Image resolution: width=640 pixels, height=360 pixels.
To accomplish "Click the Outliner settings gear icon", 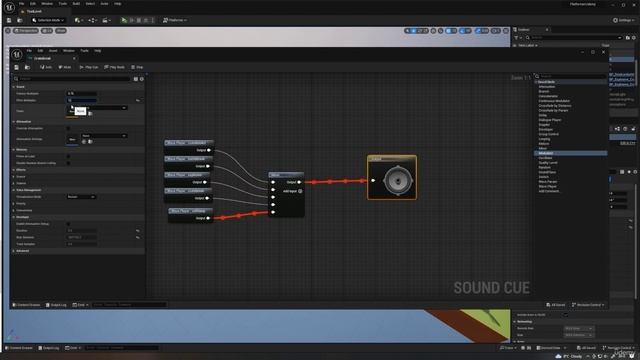I will 634,38.
